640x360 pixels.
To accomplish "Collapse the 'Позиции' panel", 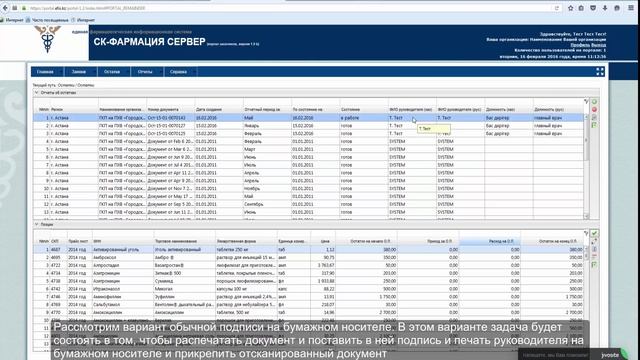I will tap(36, 224).
